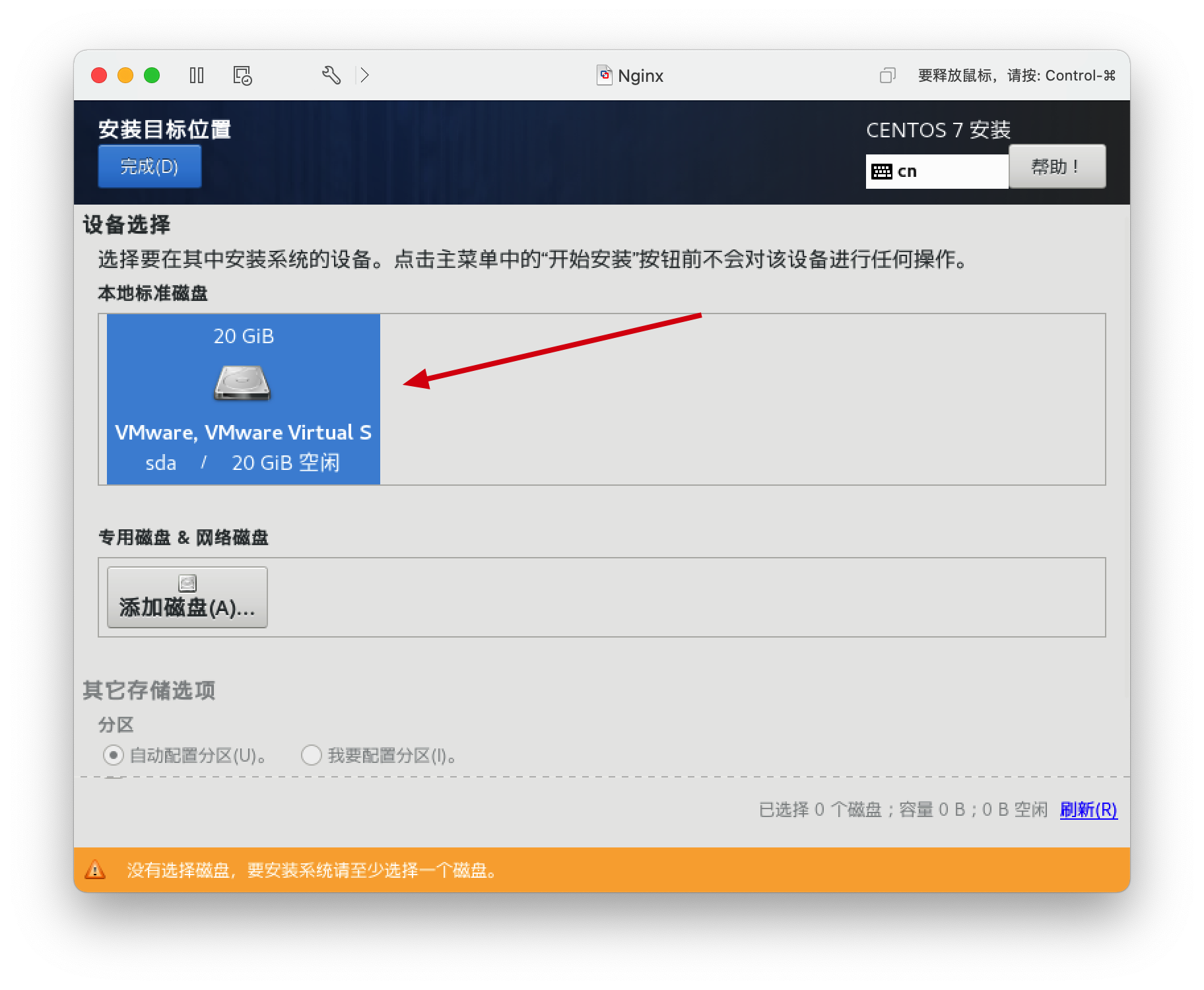
Task: Close the Nginx VM window
Action: pyautogui.click(x=99, y=75)
